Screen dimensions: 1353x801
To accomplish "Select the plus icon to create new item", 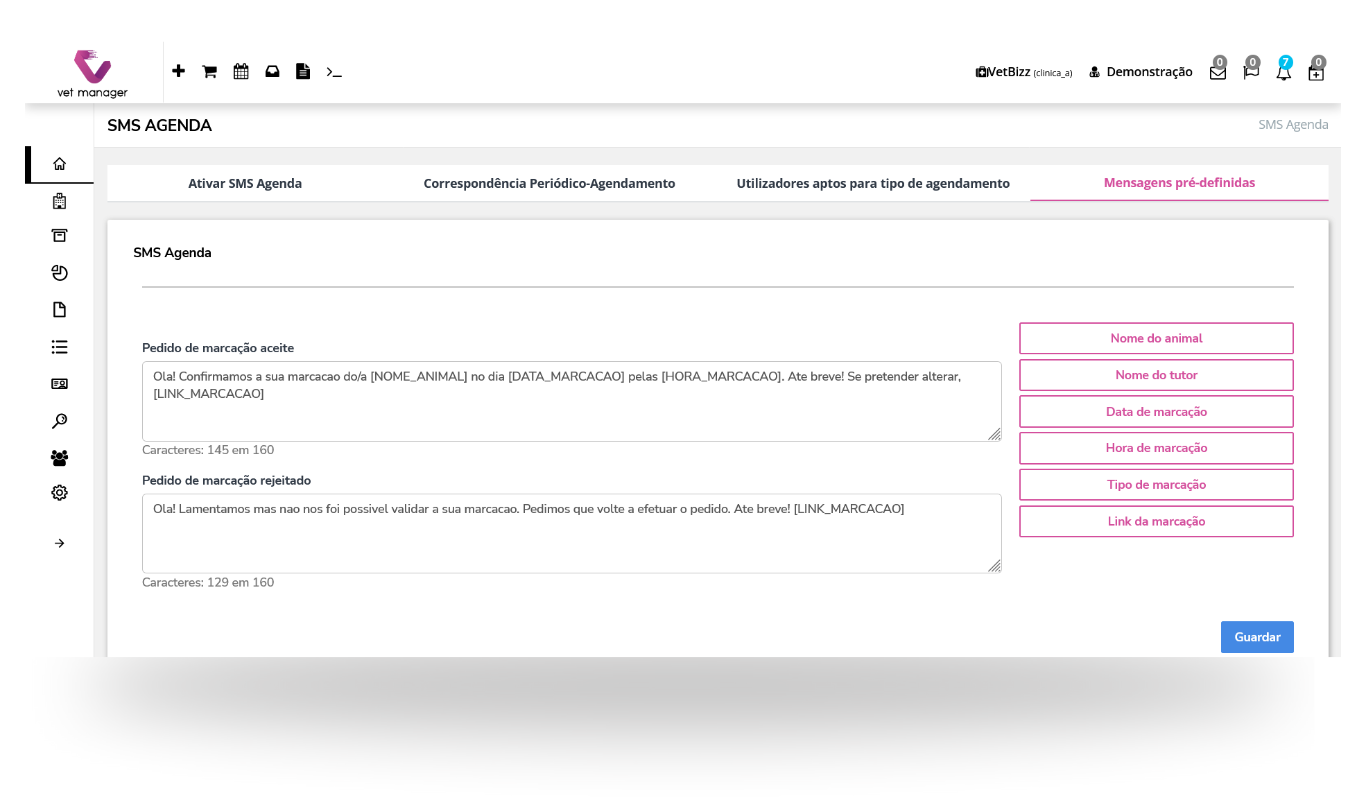I will tap(178, 71).
